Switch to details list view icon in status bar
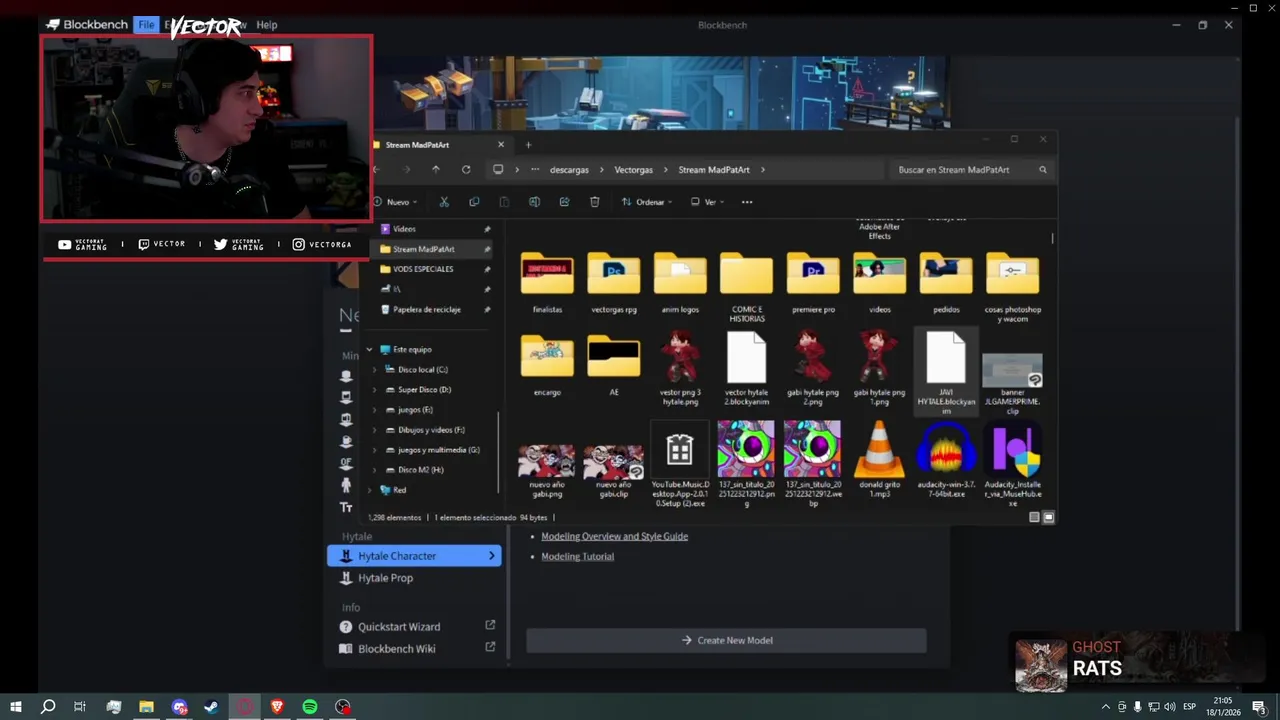The width and height of the screenshot is (1280, 720). [1034, 517]
